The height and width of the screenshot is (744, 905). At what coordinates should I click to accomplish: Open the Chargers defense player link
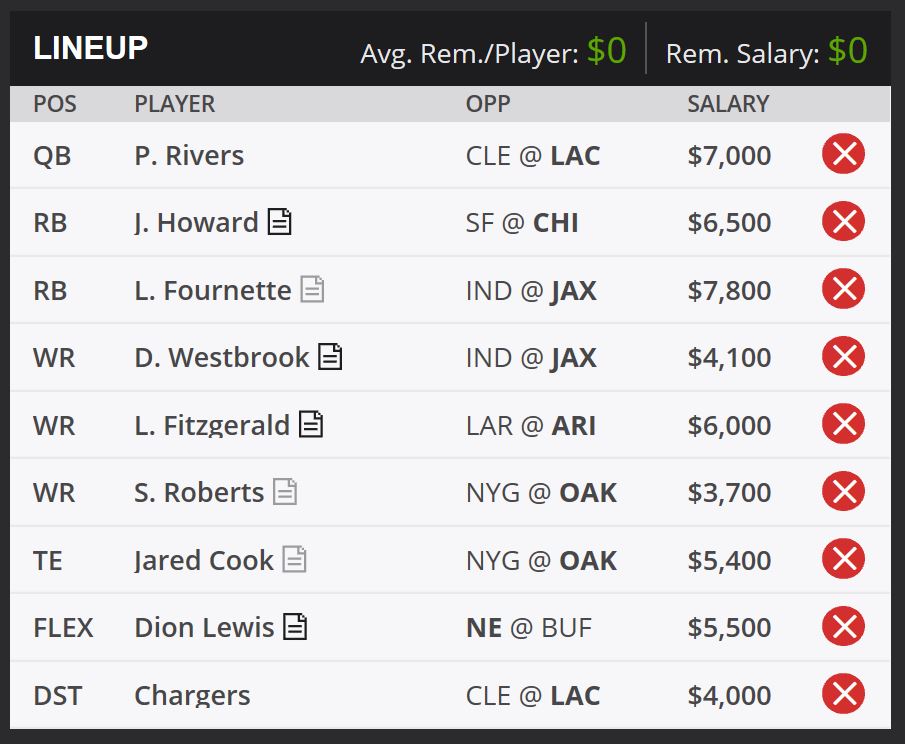pos(192,696)
